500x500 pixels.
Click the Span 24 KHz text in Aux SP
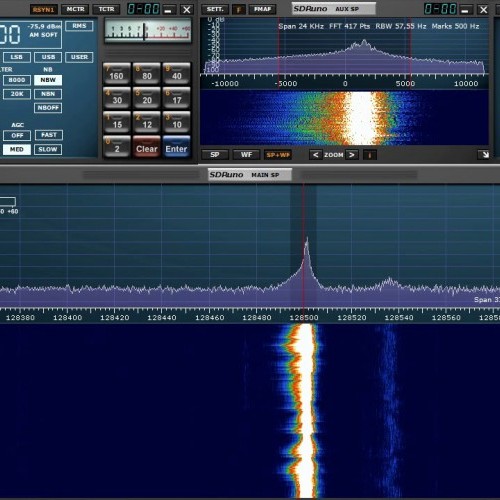pos(301,26)
